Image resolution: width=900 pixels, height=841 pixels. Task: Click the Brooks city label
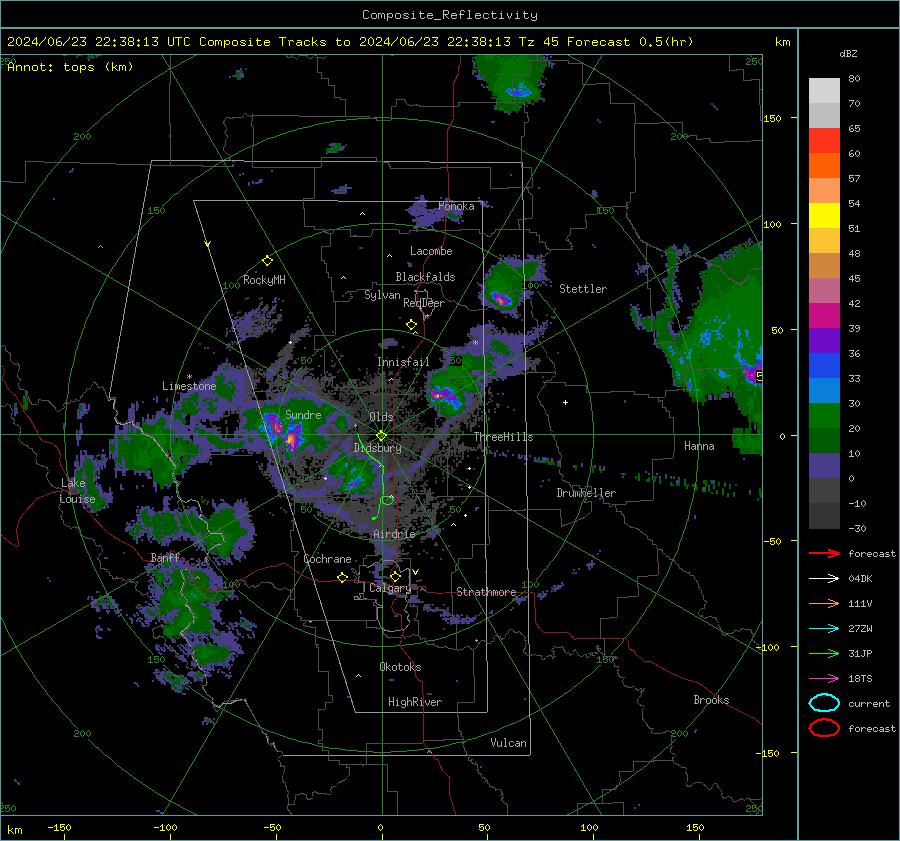pyautogui.click(x=711, y=700)
